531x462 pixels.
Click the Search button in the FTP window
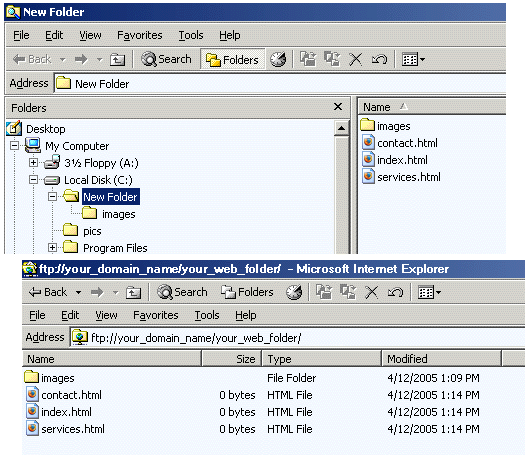182,292
